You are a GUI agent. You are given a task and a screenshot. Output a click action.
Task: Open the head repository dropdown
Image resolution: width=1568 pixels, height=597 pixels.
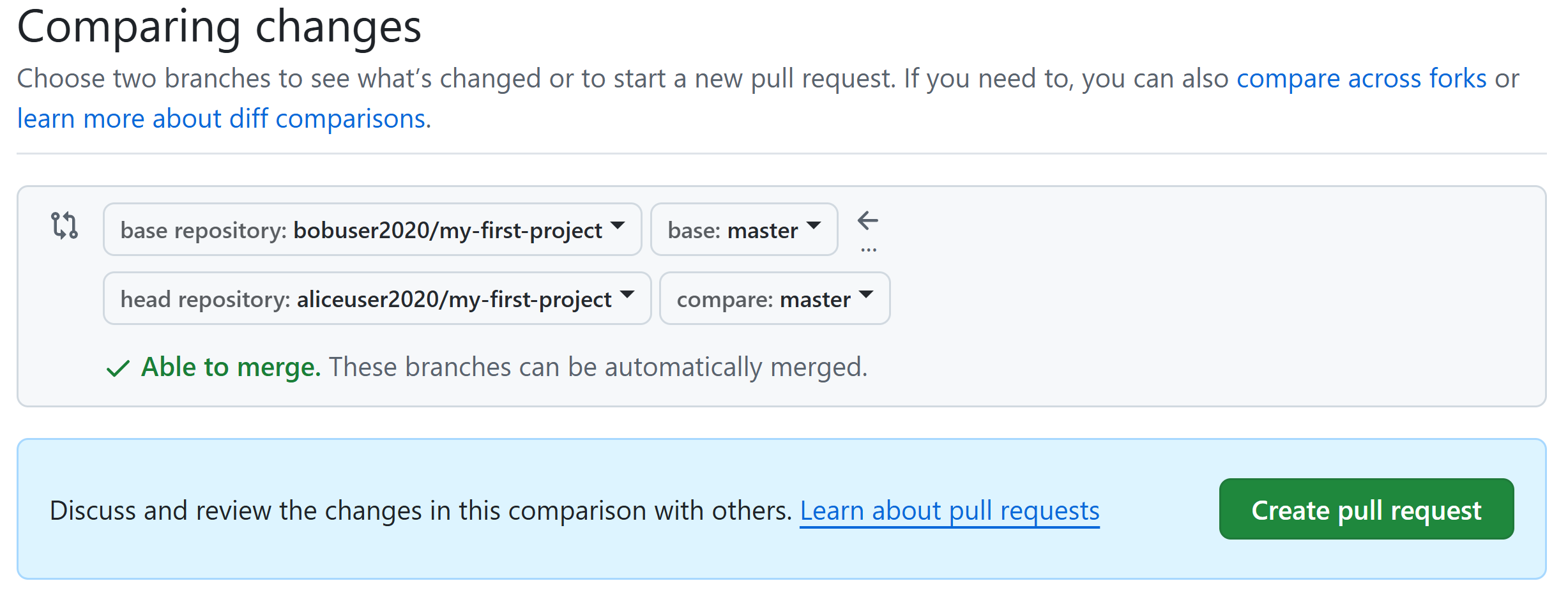[377, 299]
